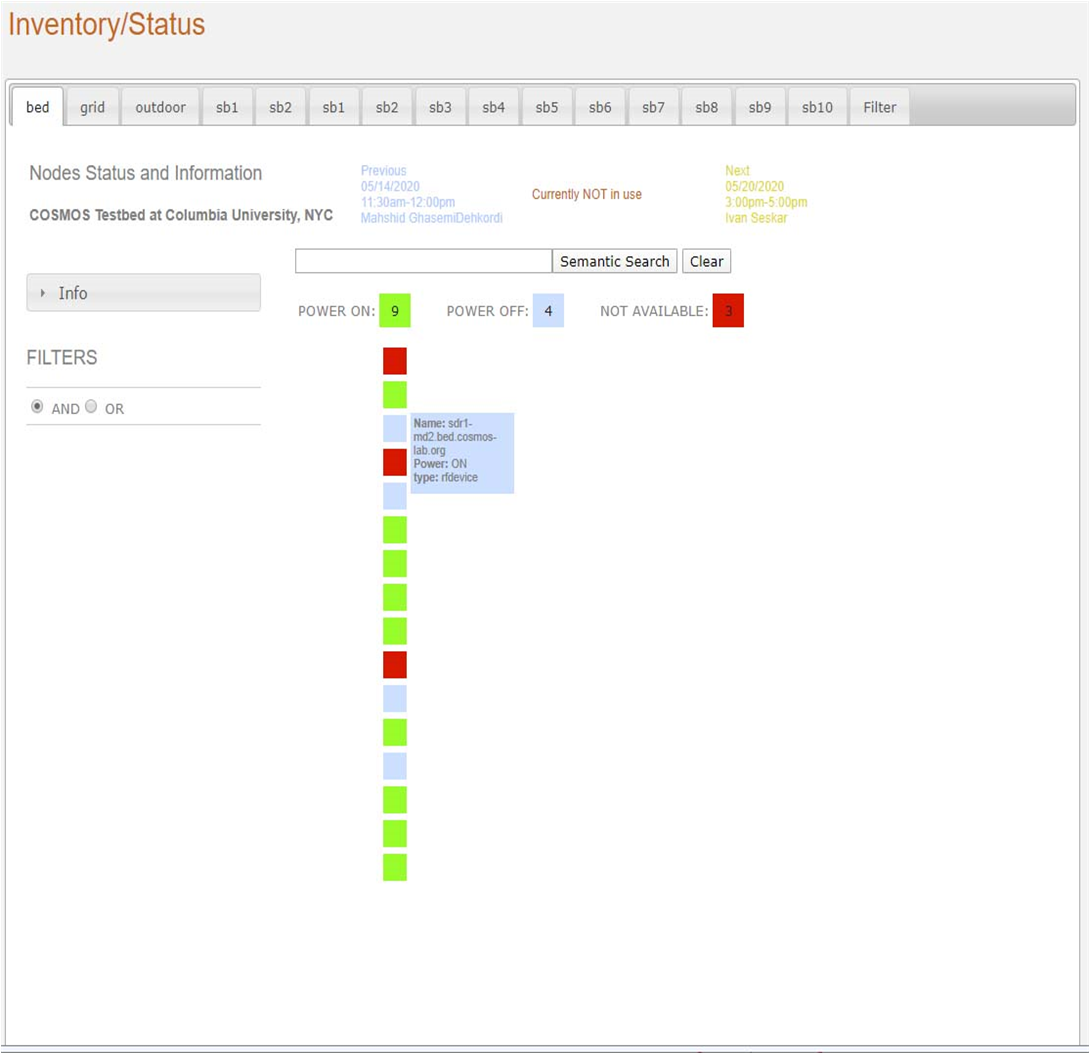Click light blue node just under the lowest red node
This screenshot has width=1090, height=1054.
394,699
